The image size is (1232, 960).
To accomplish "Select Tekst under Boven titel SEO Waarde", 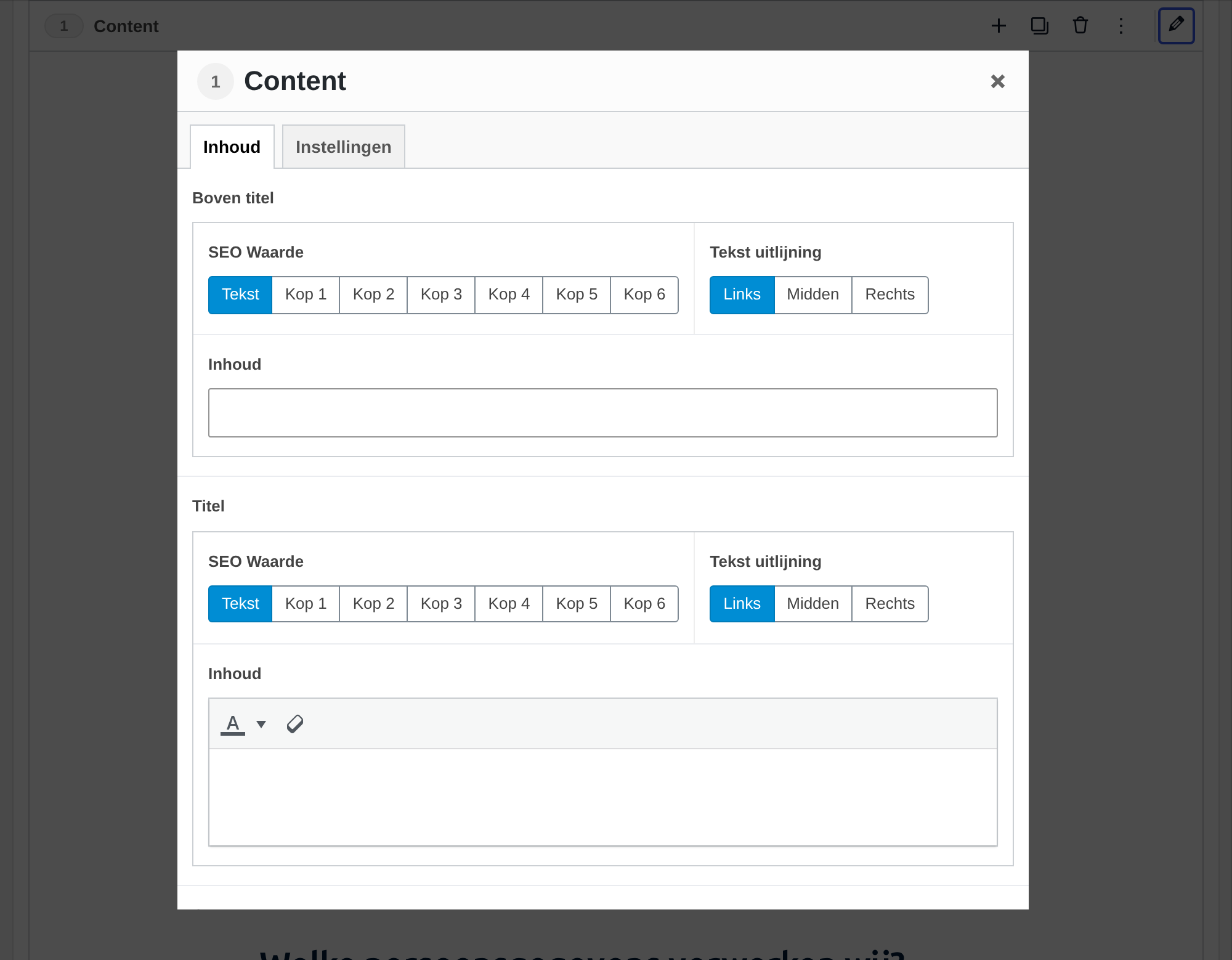I will click(240, 295).
